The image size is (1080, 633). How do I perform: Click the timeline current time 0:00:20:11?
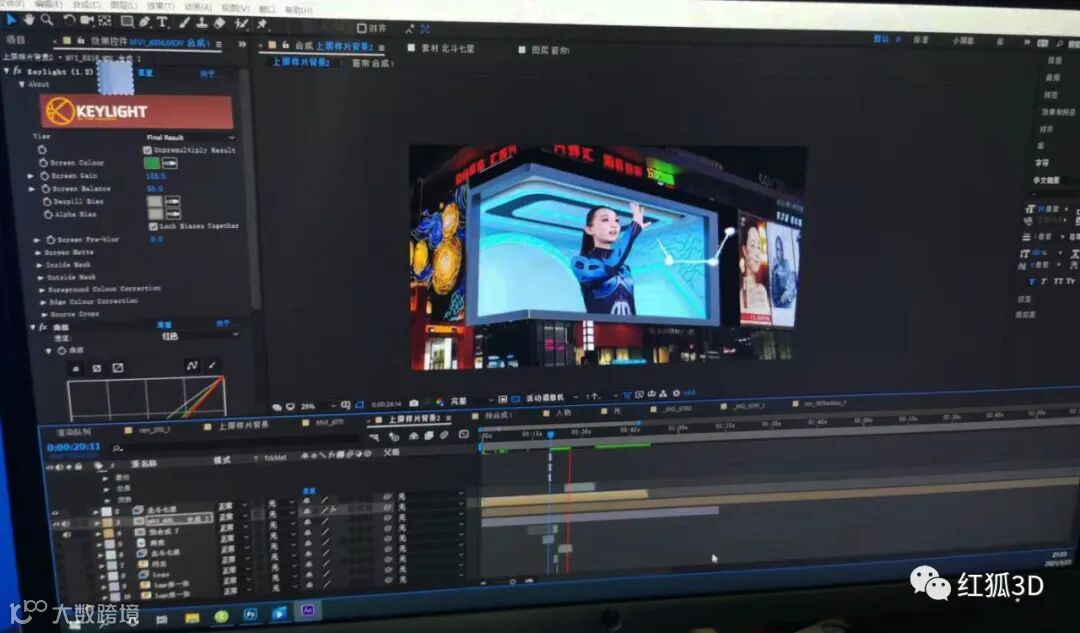(74, 447)
